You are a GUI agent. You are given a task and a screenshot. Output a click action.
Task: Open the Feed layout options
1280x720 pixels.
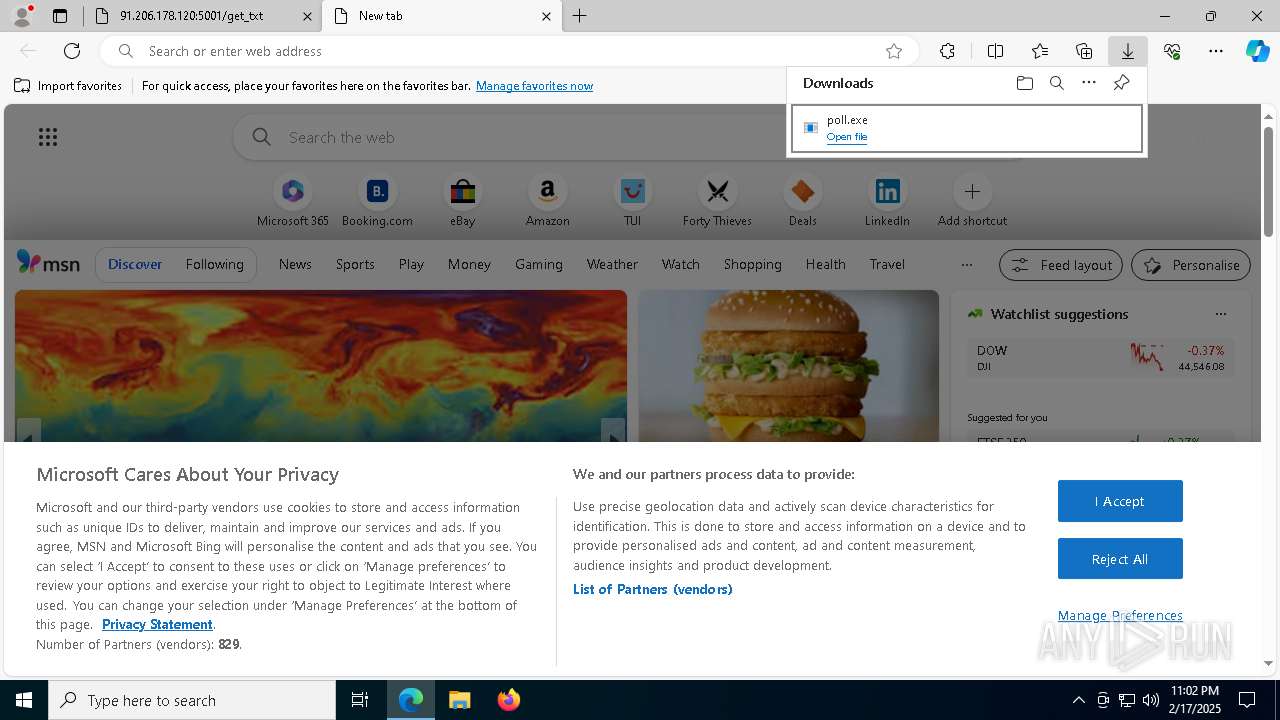[x=1061, y=265]
